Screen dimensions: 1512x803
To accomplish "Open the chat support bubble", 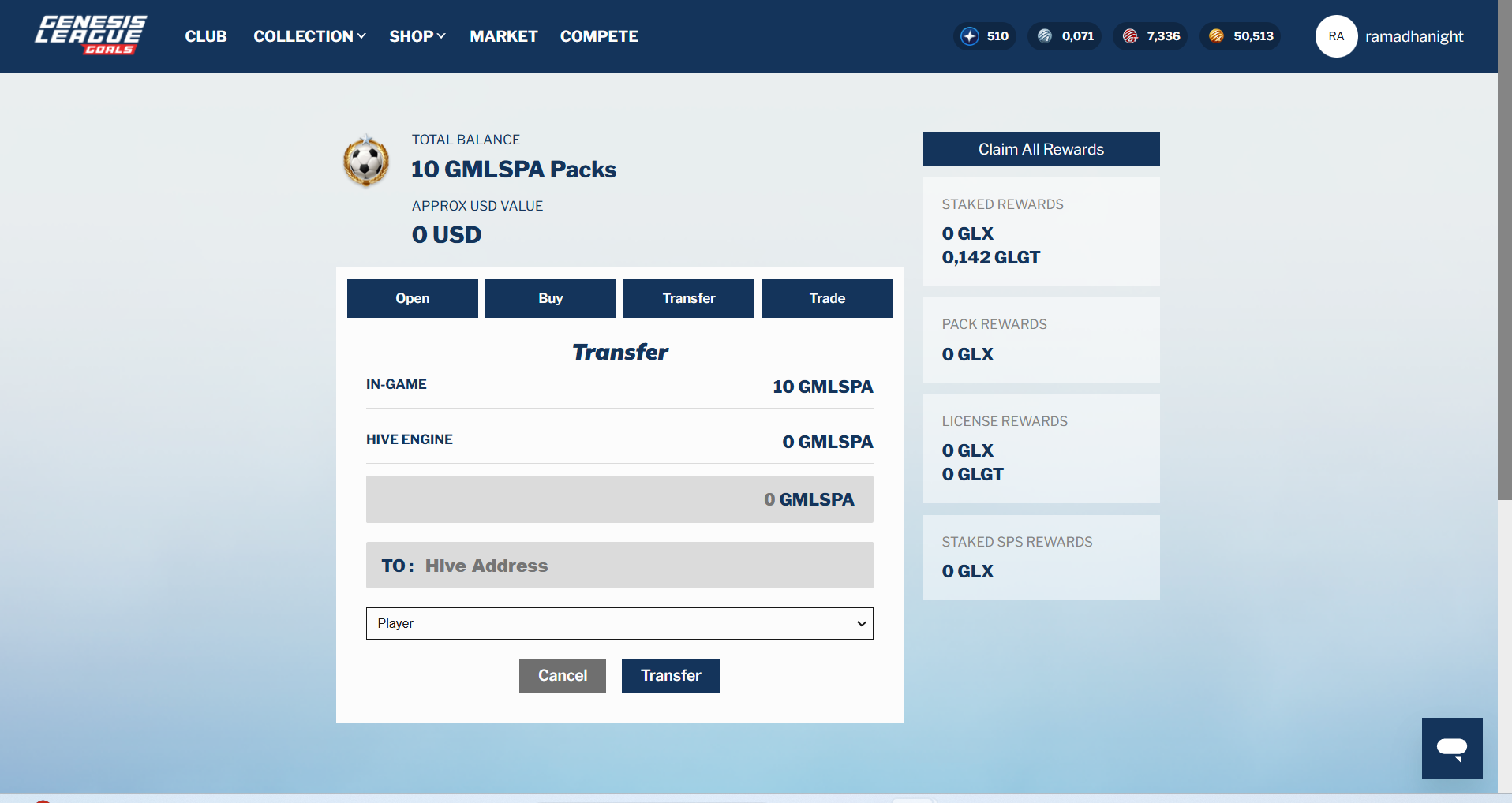I will pos(1452,748).
